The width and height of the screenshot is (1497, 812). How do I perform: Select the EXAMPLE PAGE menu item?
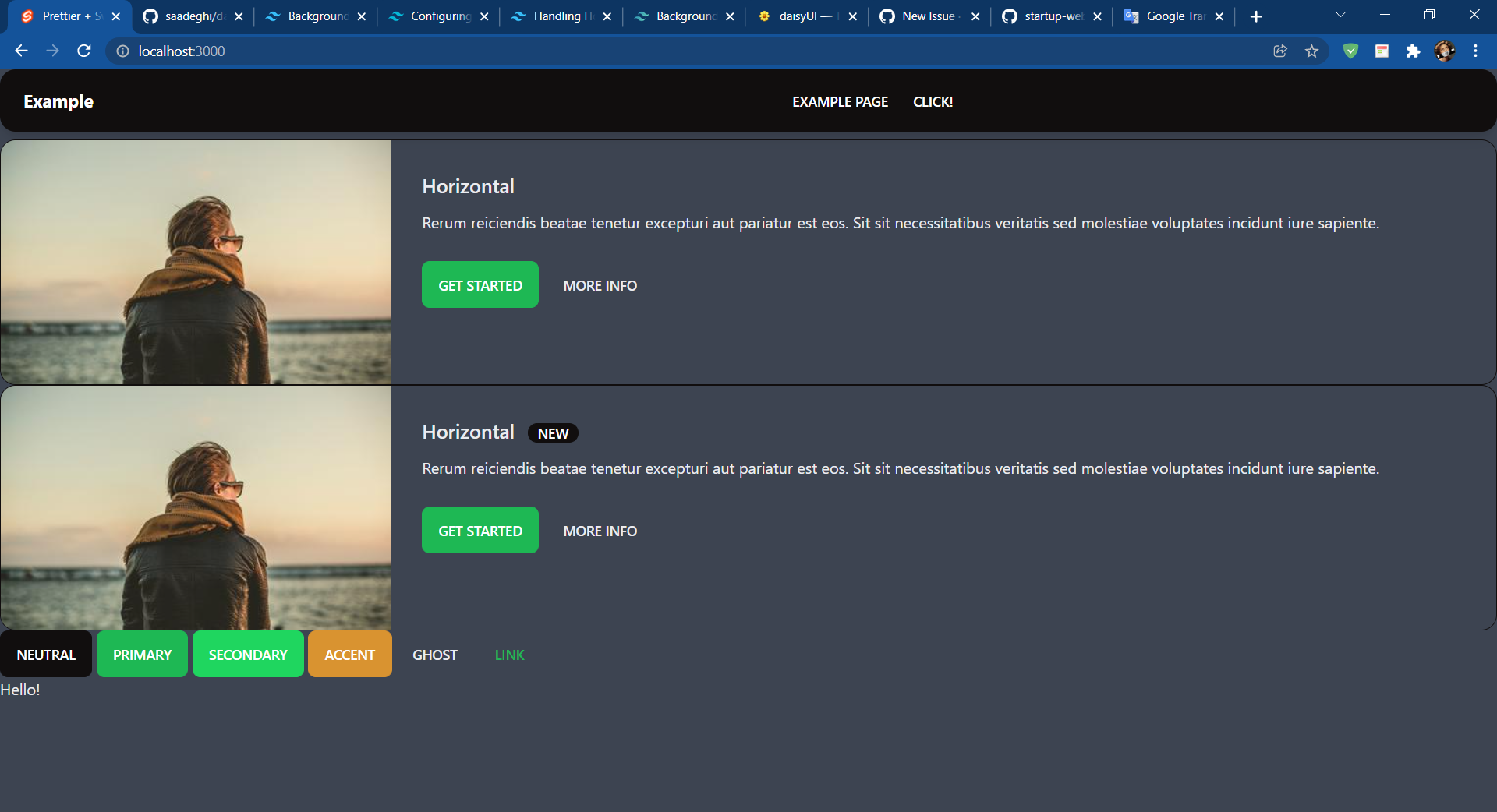[x=840, y=101]
